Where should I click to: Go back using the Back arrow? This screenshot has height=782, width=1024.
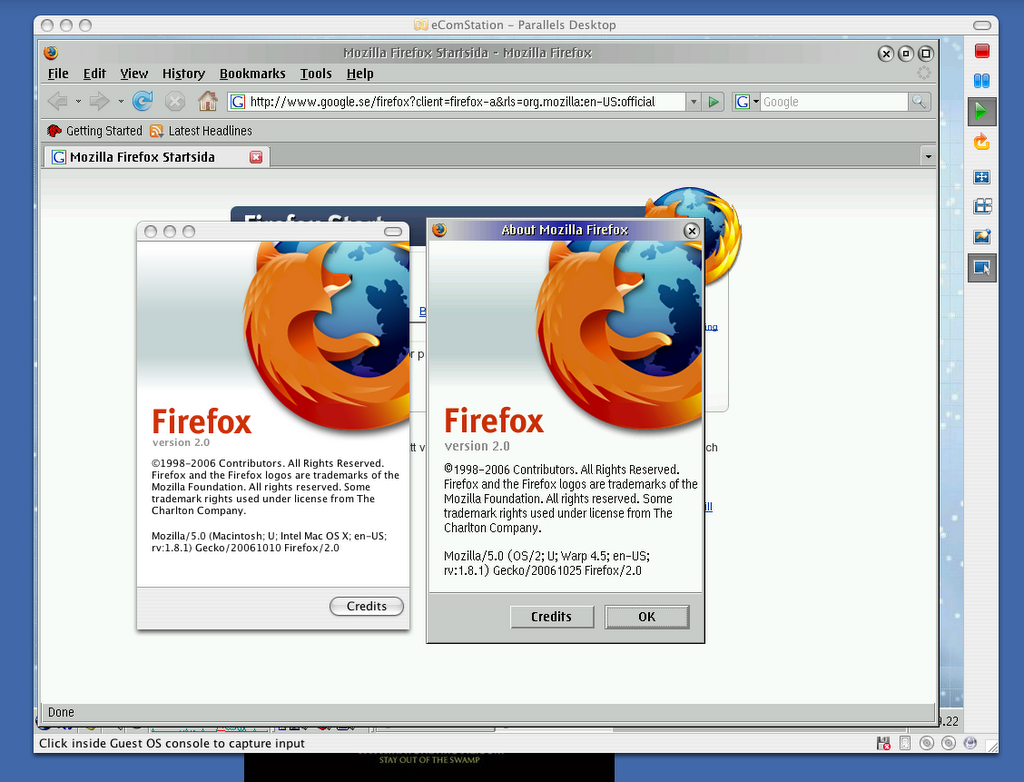57,101
